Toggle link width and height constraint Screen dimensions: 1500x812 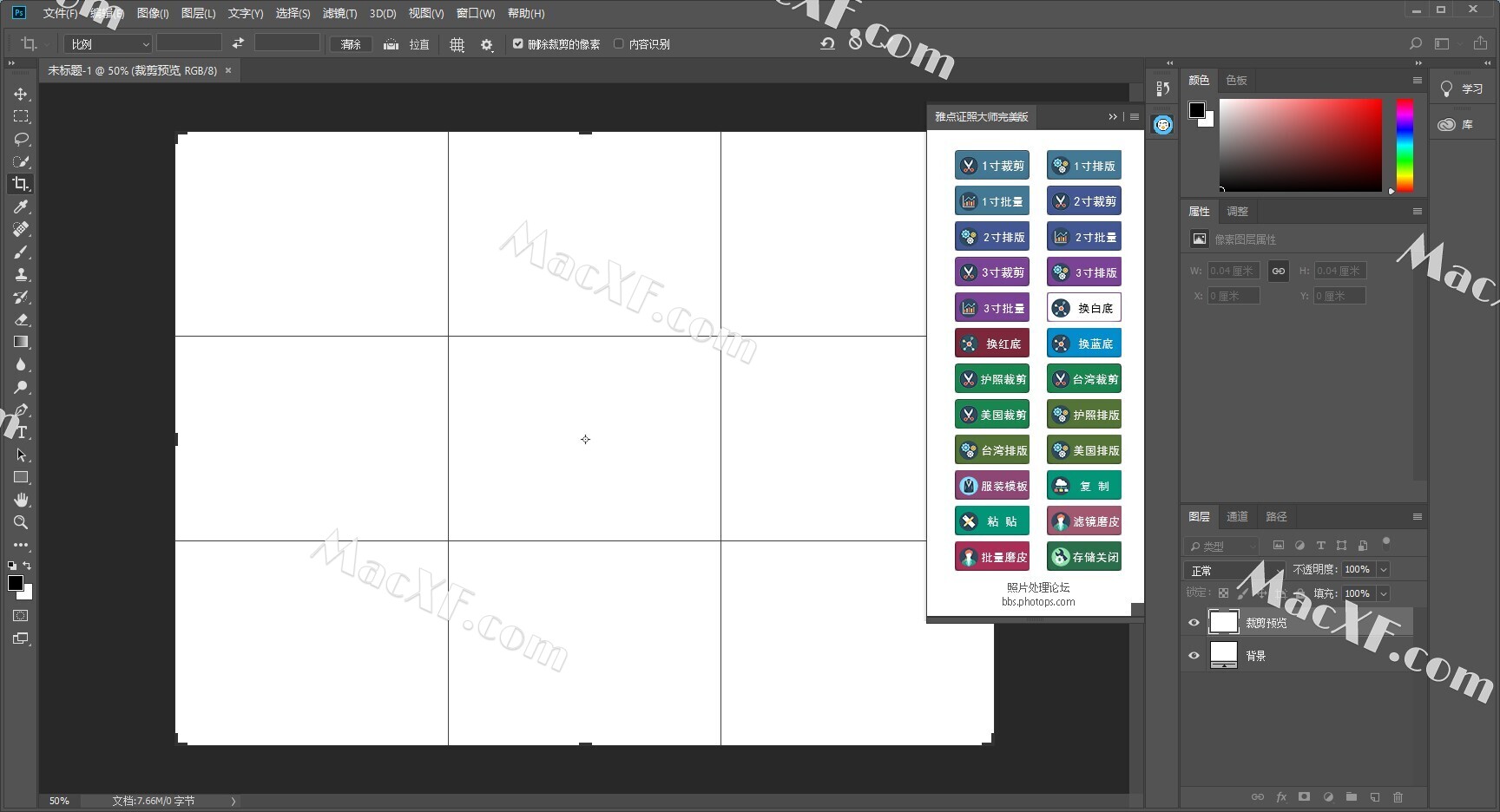click(x=1278, y=271)
